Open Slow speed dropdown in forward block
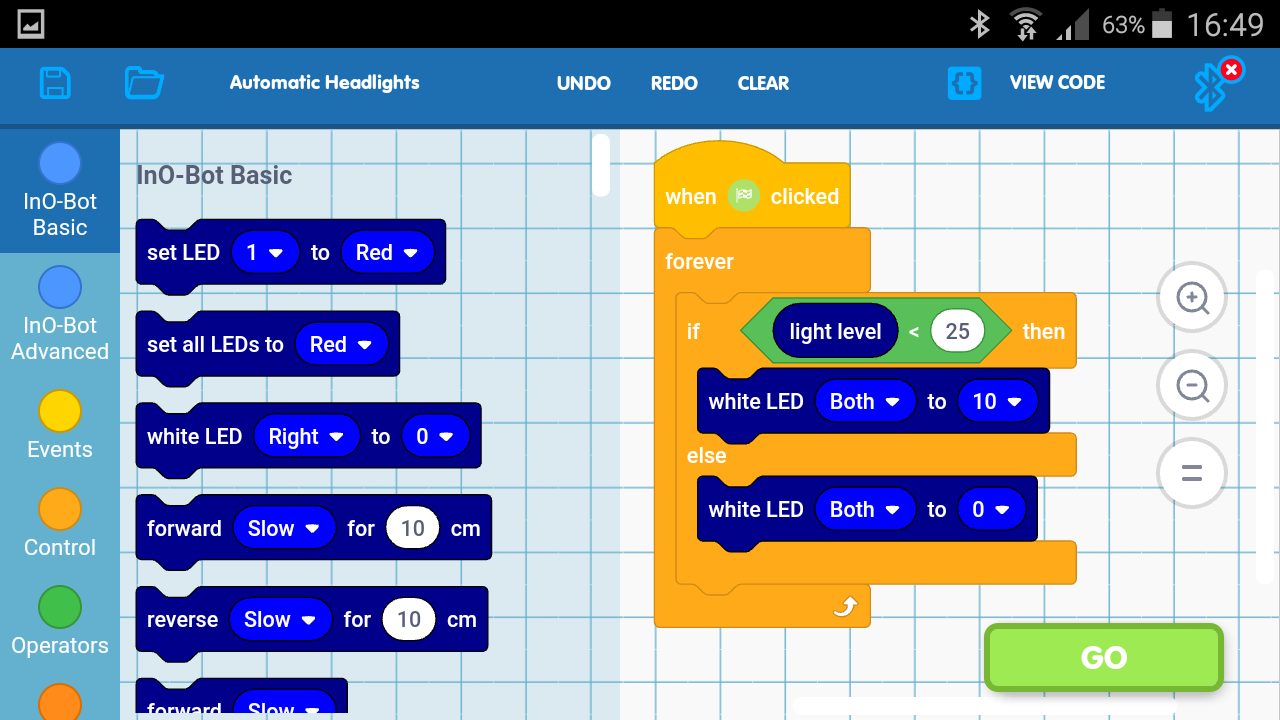 (284, 528)
